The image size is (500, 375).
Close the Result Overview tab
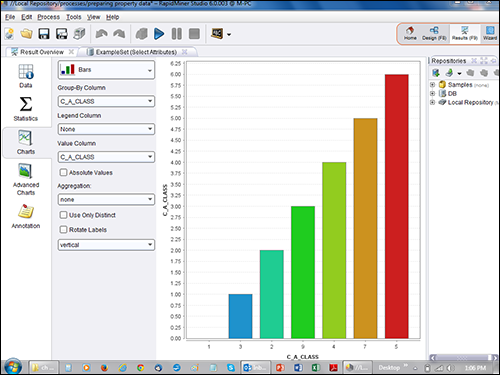point(71,52)
